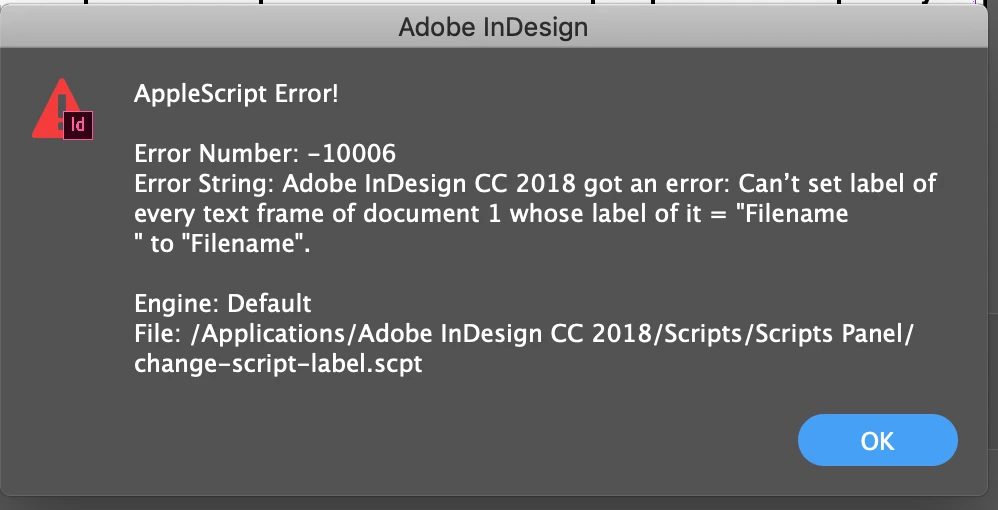
Task: Click the text 'Can't set label of'
Action: [x=837, y=184]
